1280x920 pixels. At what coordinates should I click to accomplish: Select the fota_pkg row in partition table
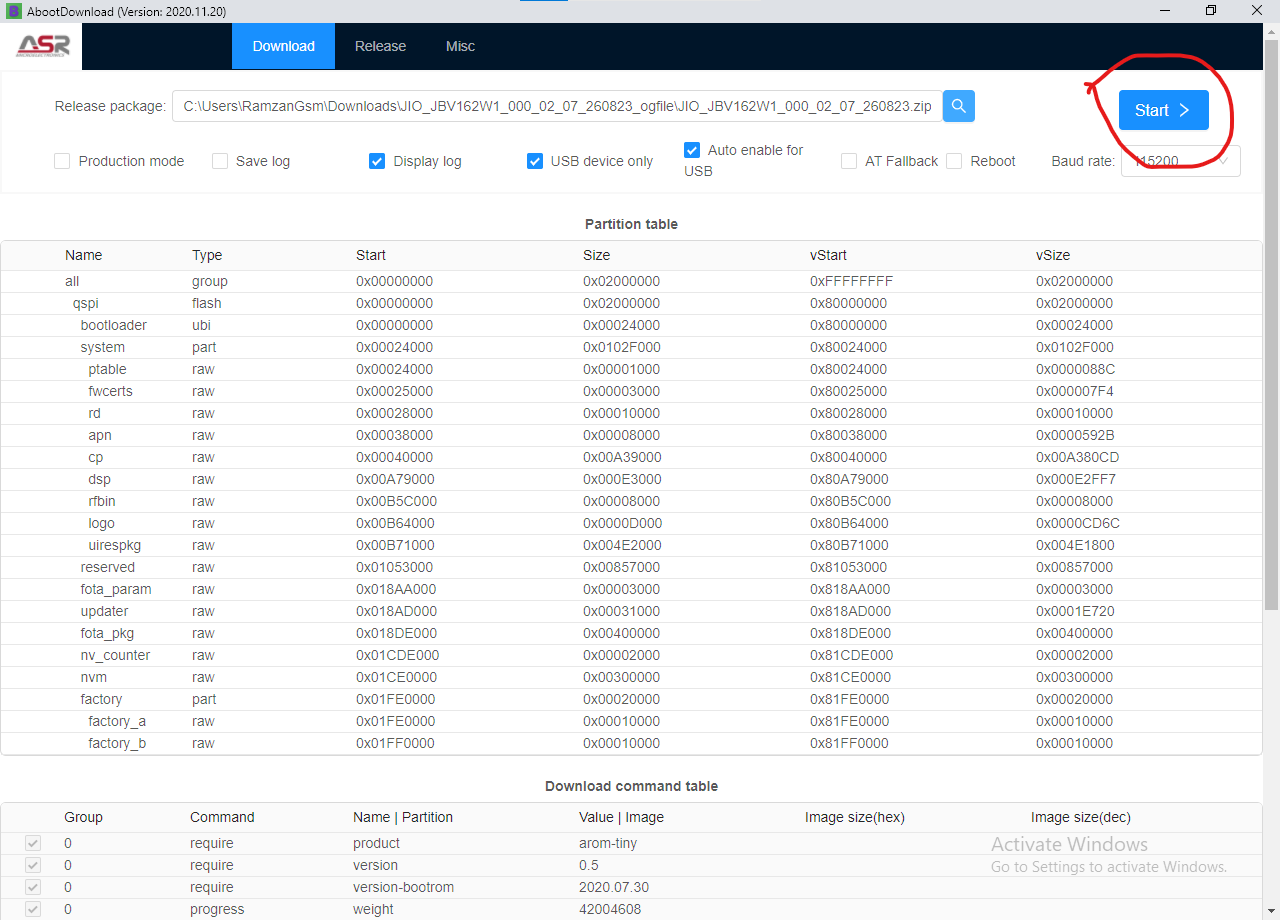107,633
